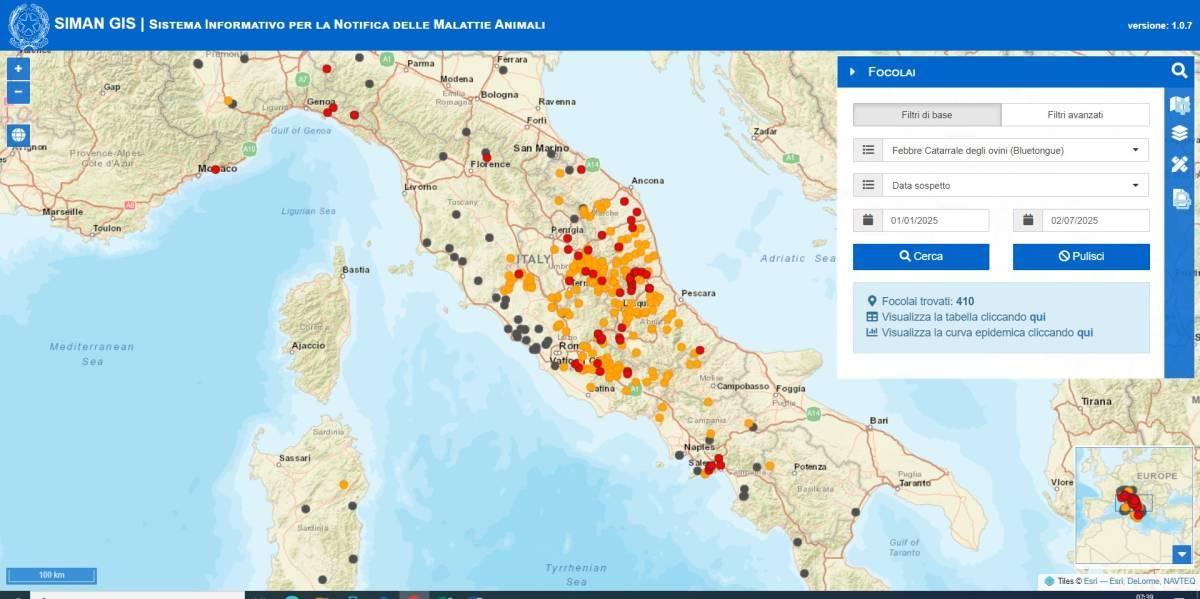Click the start date field 01/01/2025
Viewport: 1200px width, 599px height.
pyautogui.click(x=935, y=220)
